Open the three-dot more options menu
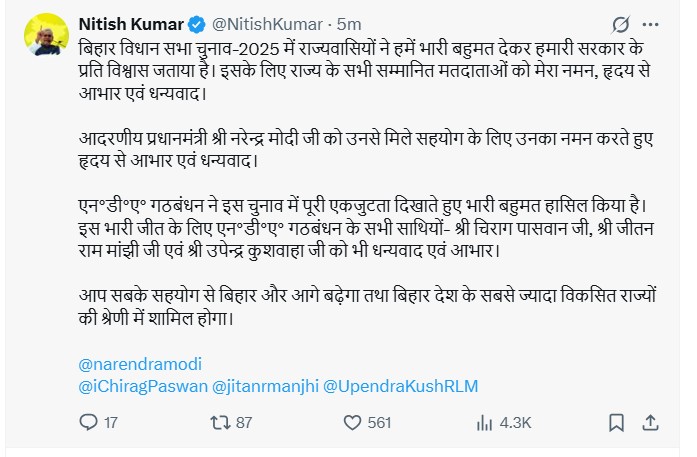 click(x=652, y=24)
